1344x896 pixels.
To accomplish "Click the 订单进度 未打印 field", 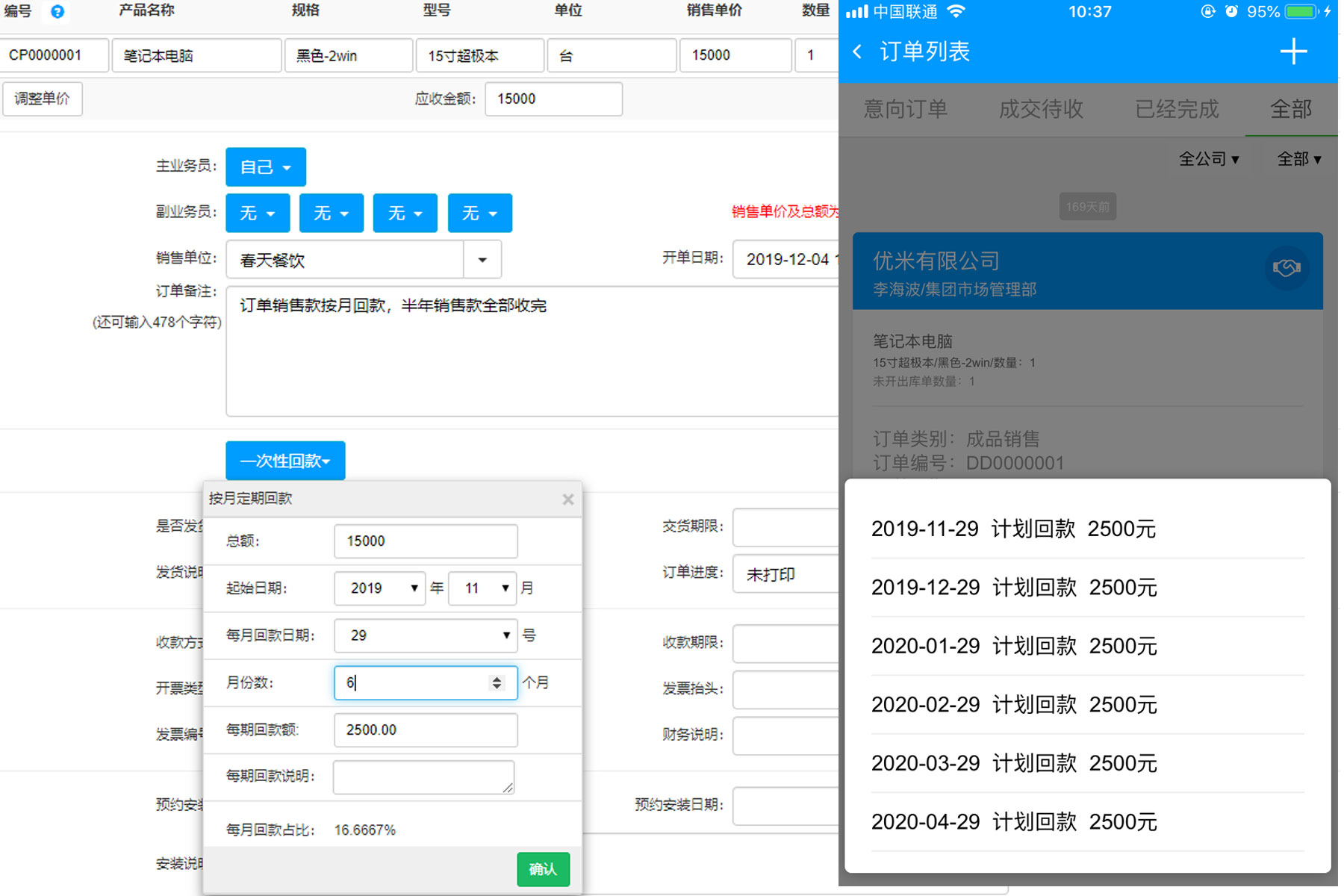I will (786, 573).
